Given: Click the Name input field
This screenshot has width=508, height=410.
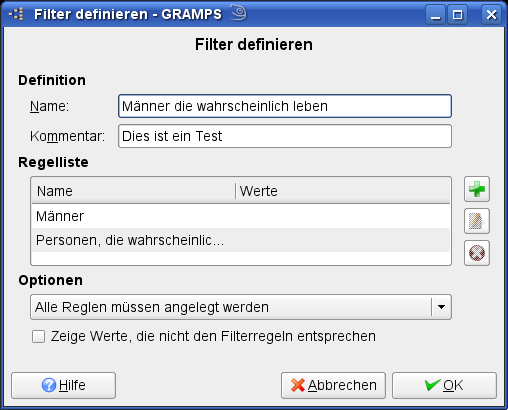Looking at the screenshot, I should (285, 106).
